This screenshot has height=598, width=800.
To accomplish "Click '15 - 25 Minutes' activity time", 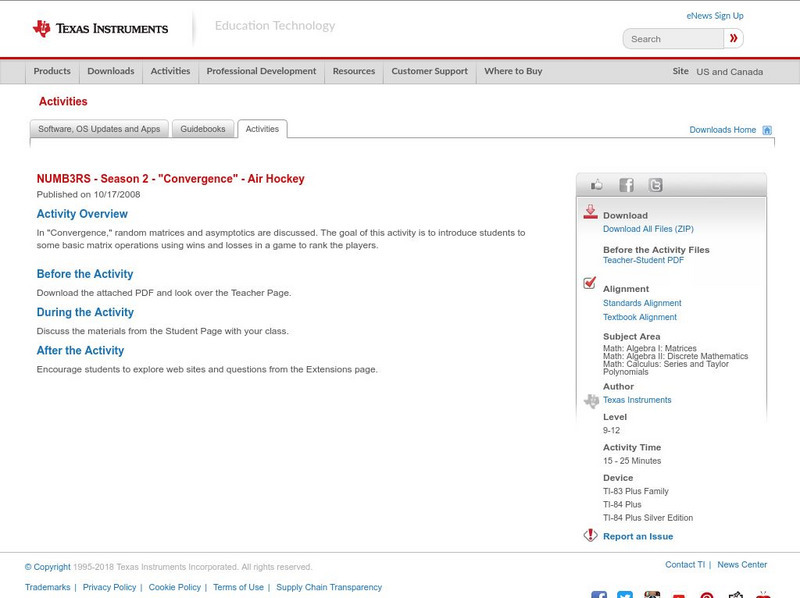I will click(x=632, y=461).
